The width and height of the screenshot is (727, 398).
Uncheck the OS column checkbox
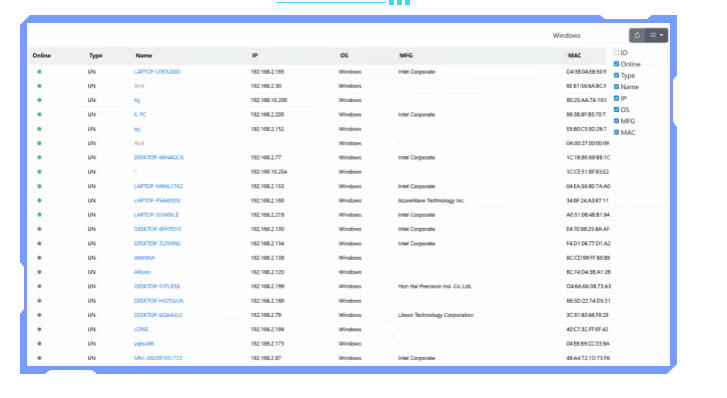(616, 109)
